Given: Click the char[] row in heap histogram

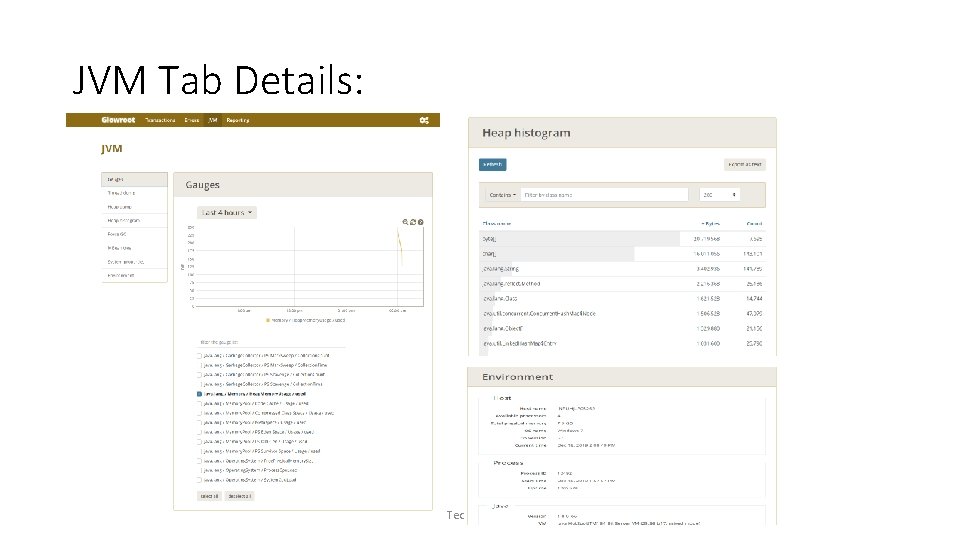Looking at the screenshot, I should [622, 253].
